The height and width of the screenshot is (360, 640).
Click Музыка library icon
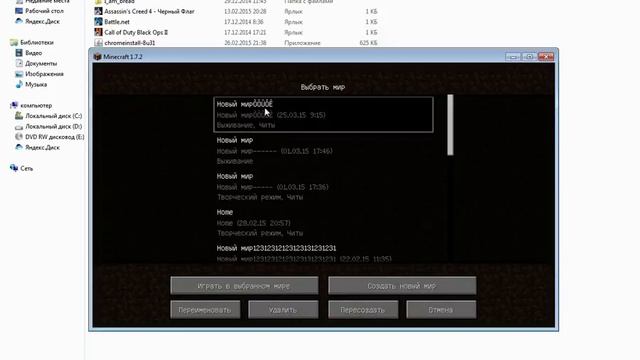click(x=19, y=84)
